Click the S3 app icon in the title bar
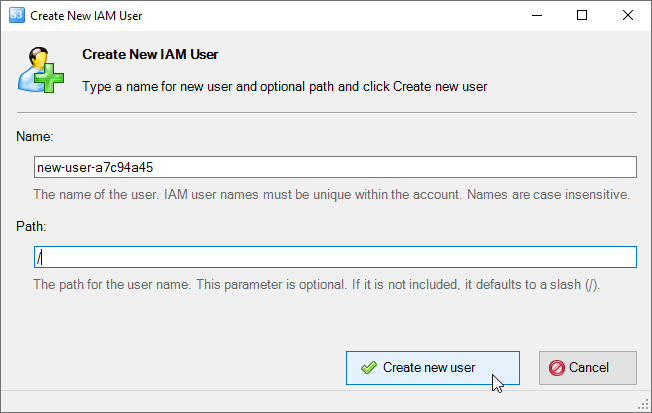The width and height of the screenshot is (652, 413). tap(17, 15)
